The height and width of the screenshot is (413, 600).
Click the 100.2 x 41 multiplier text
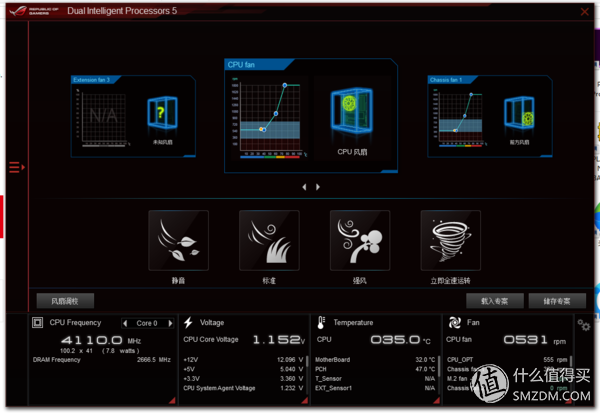76,351
